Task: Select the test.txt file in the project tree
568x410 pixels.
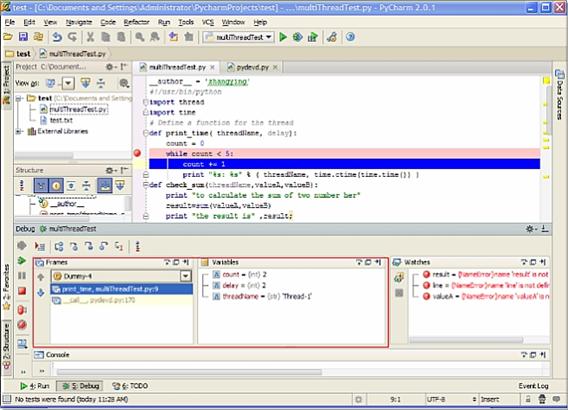Action: click(x=57, y=120)
